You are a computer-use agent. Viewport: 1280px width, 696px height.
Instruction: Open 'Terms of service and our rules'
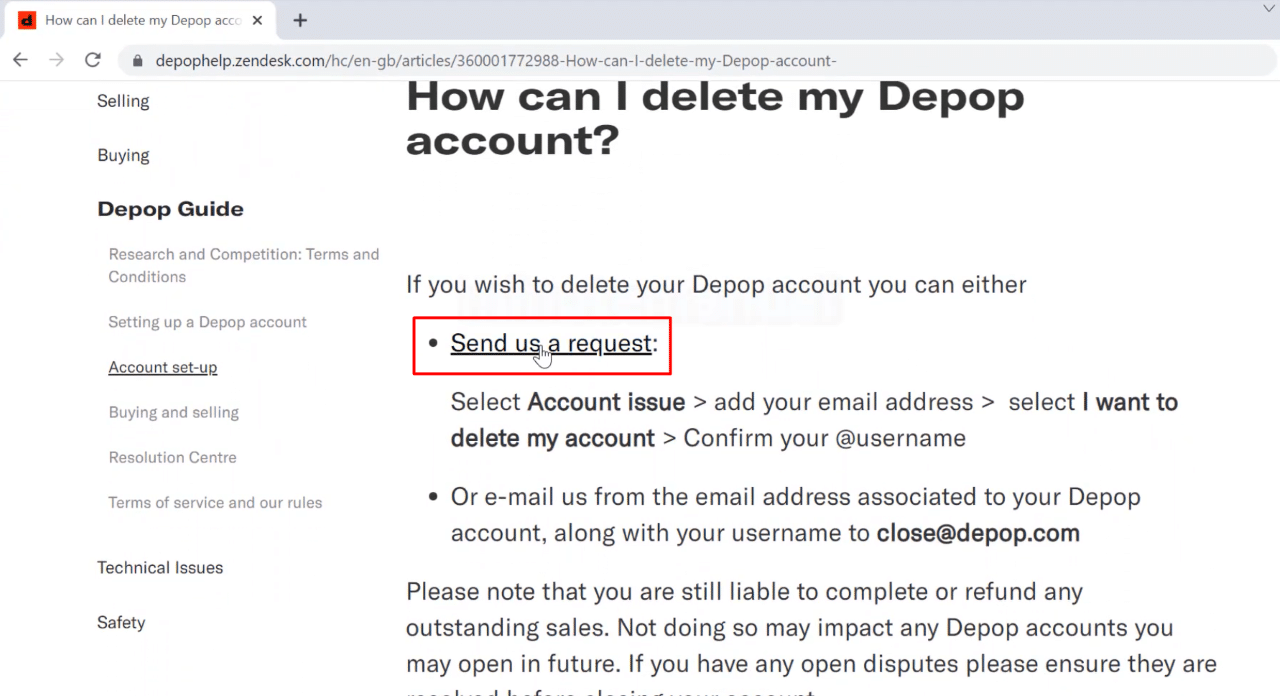point(215,502)
